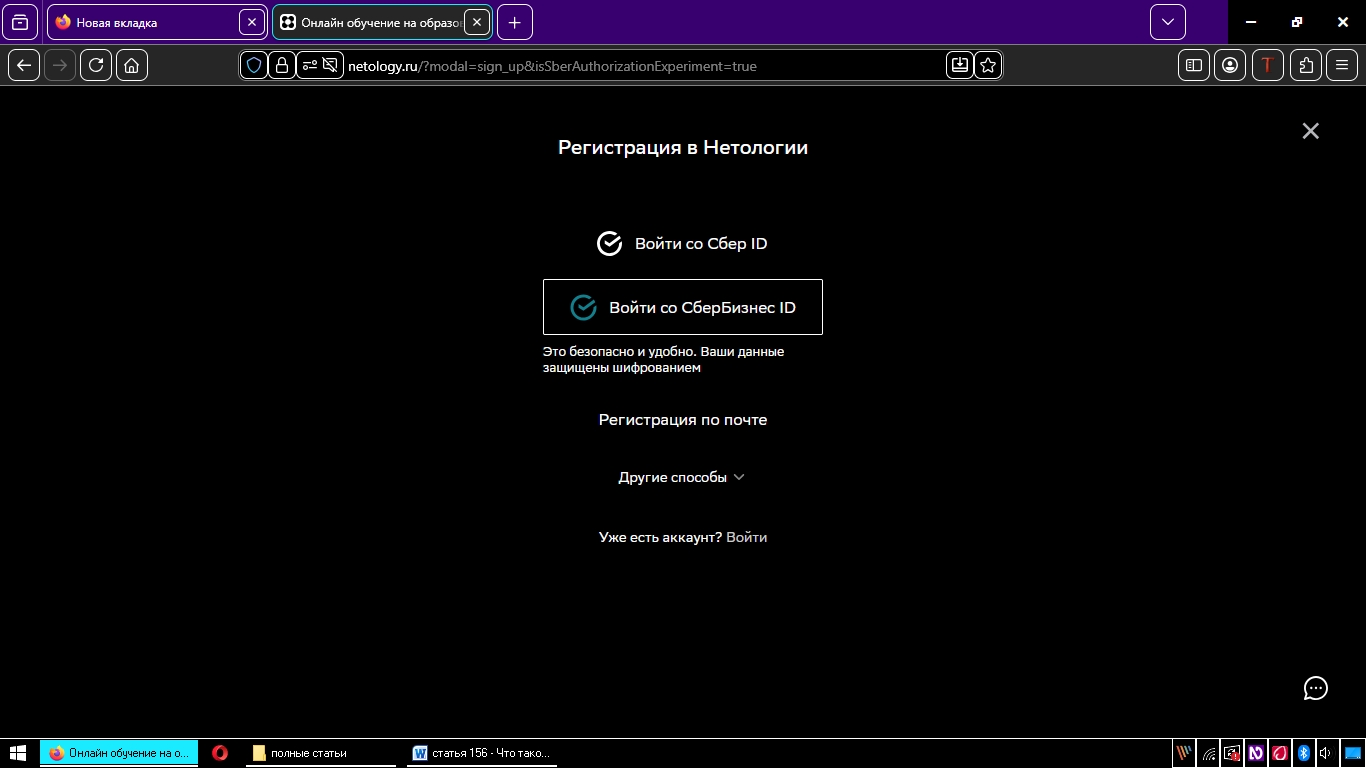The width and height of the screenshot is (1366, 768).
Task: Choose Регистрация по почте
Action: tap(682, 420)
